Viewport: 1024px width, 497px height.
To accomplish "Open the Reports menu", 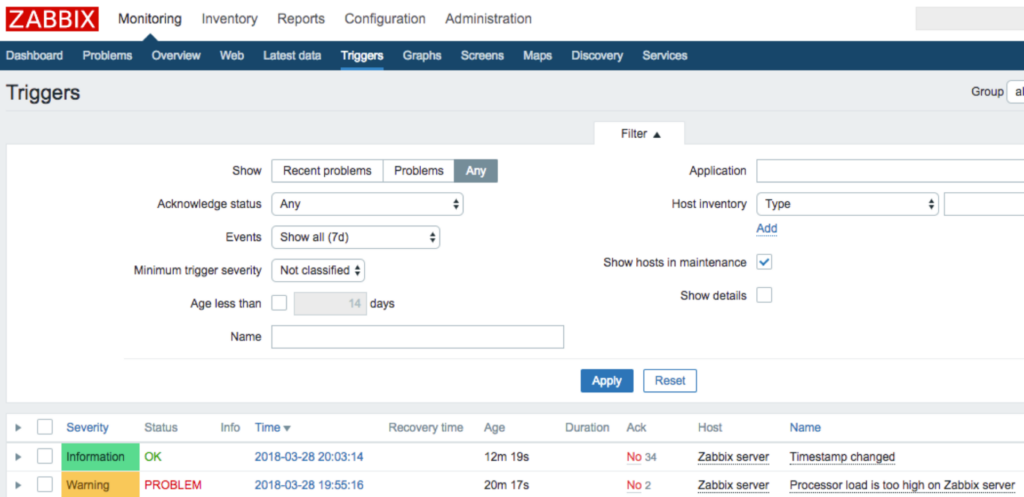I will (x=301, y=19).
